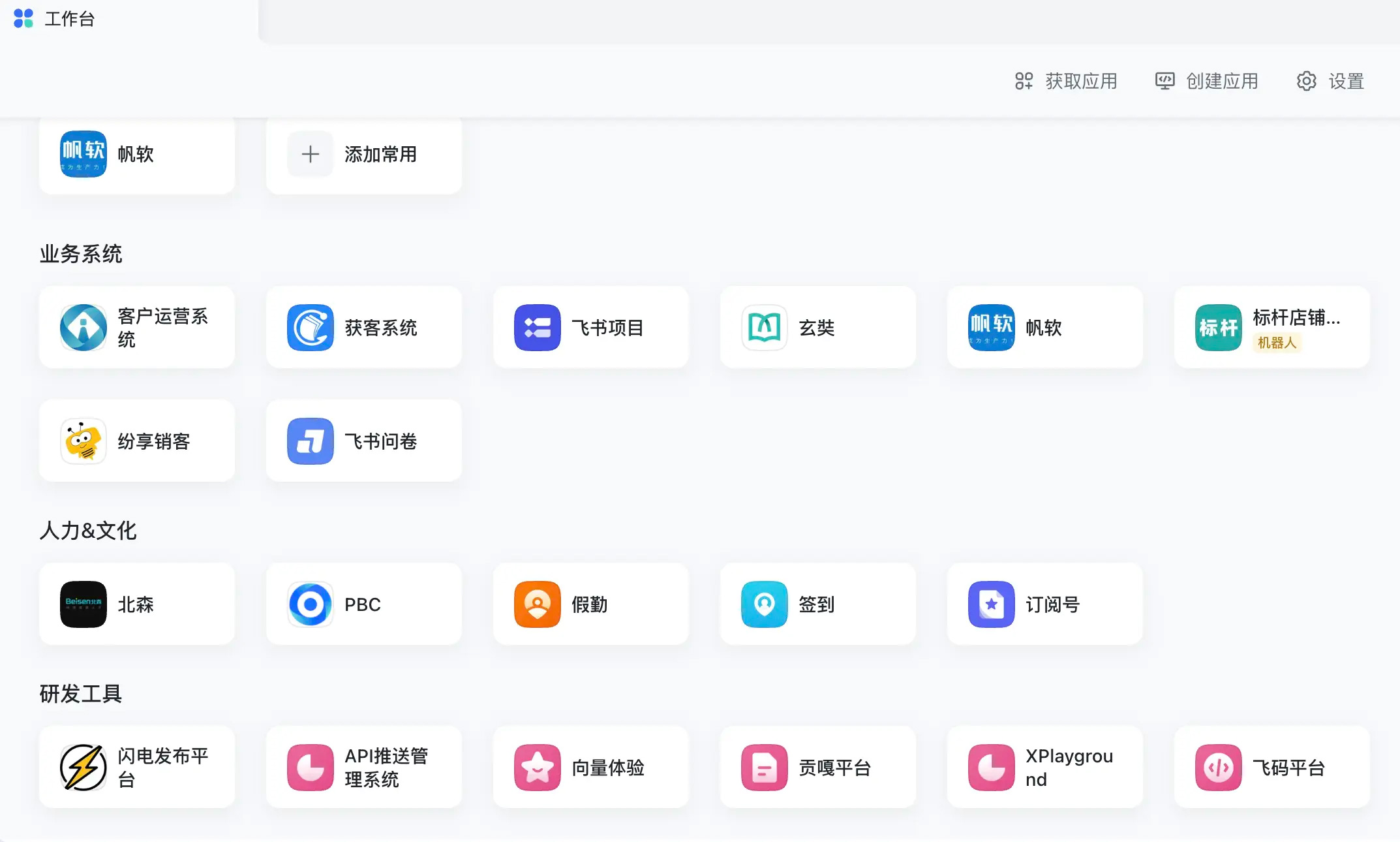Open 客户运营系统 app icon

tap(84, 328)
